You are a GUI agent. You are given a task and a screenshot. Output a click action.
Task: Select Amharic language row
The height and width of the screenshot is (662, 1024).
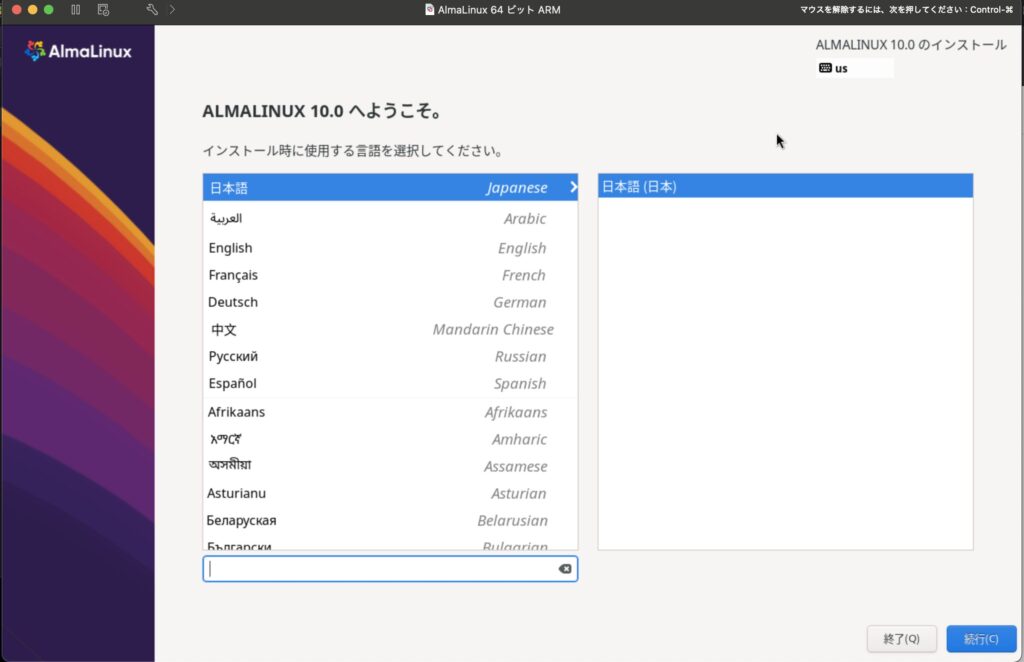390,439
